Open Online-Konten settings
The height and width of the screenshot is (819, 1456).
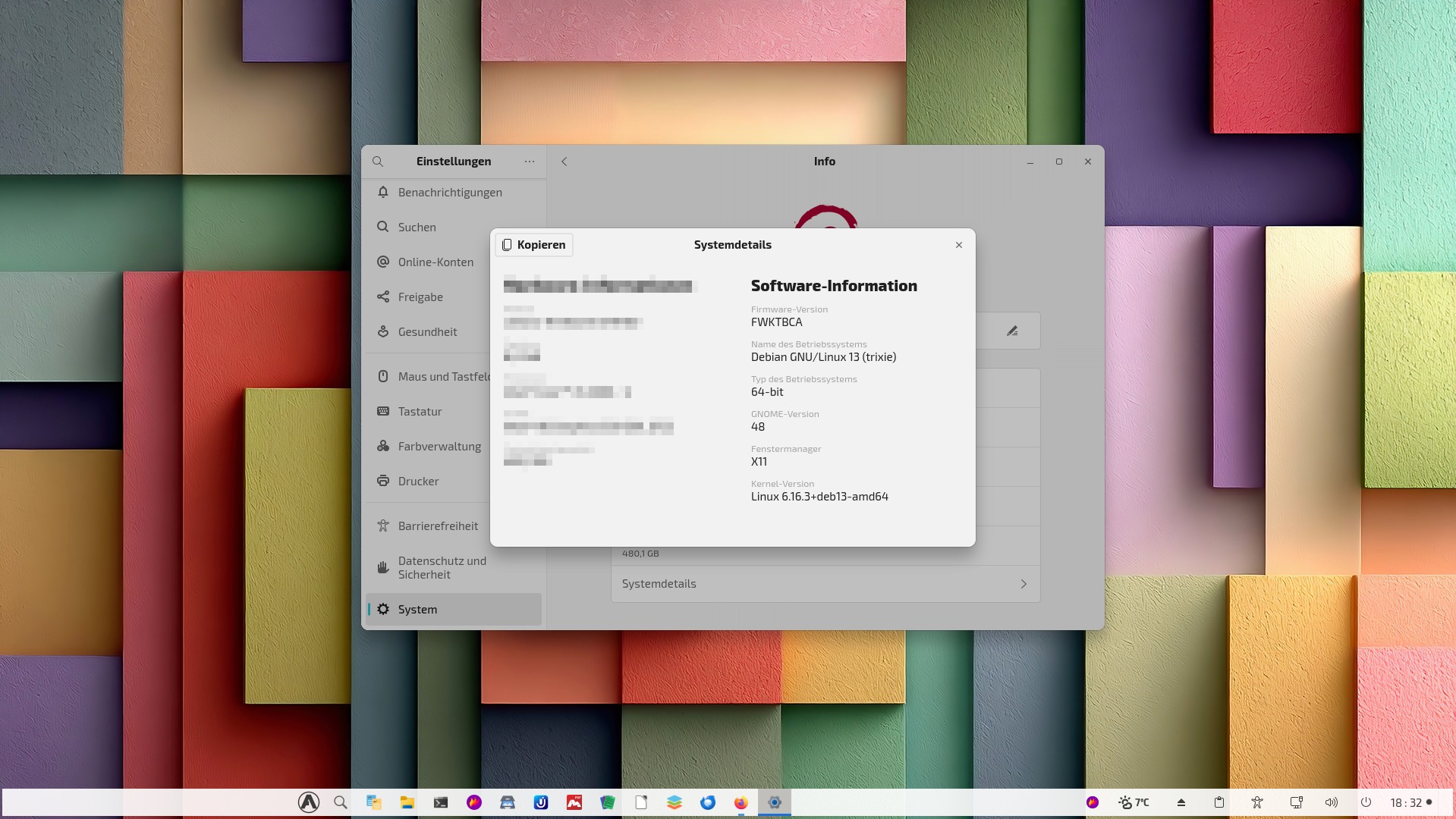(x=436, y=262)
